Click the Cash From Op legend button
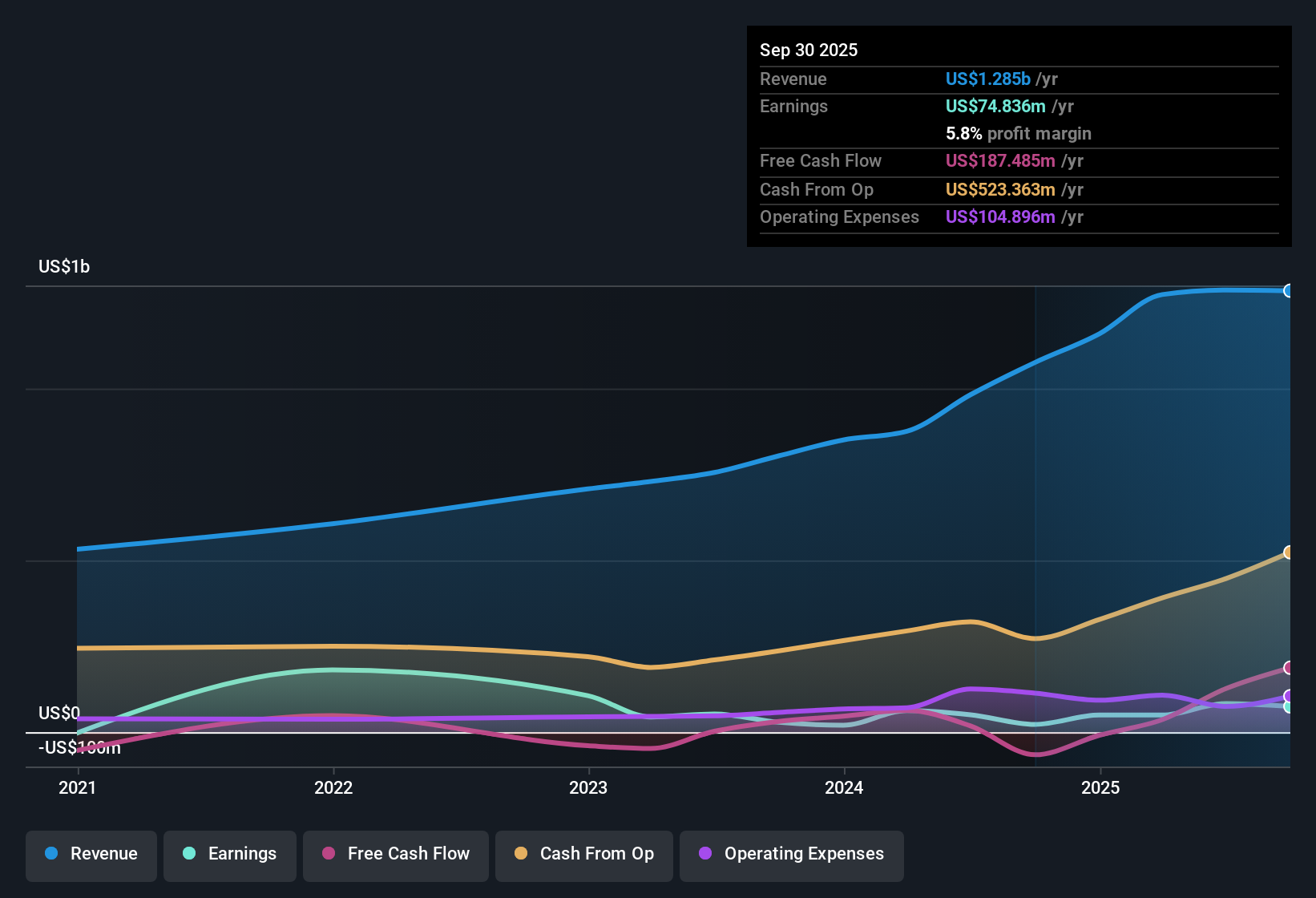This screenshot has width=1316, height=898. click(583, 856)
